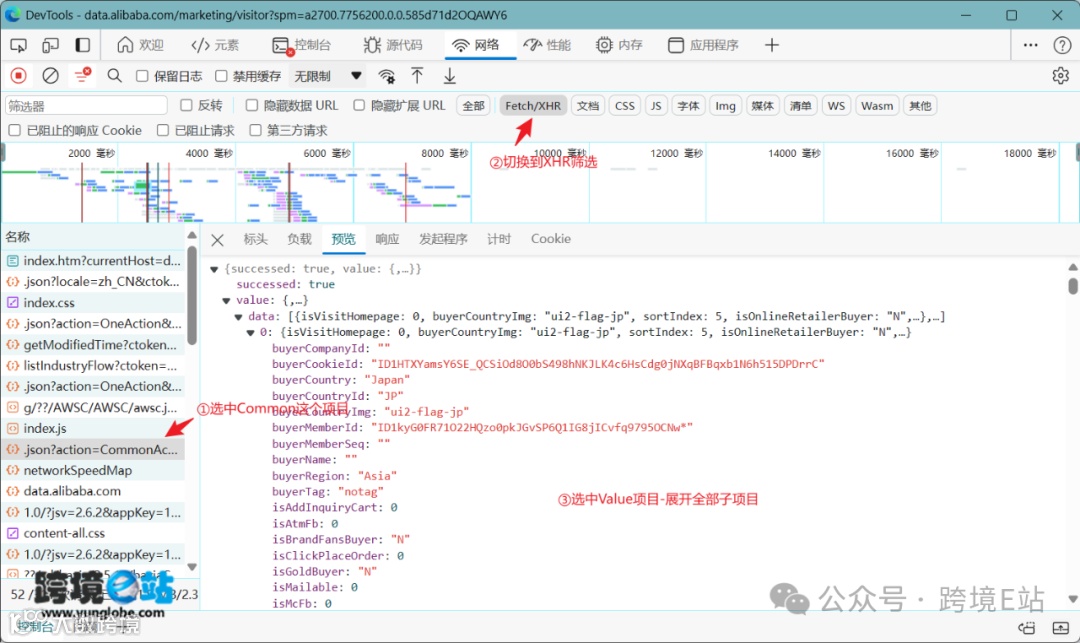Viewport: 1080px width, 643px height.
Task: Select the 全部 filter button
Action: pos(474,106)
